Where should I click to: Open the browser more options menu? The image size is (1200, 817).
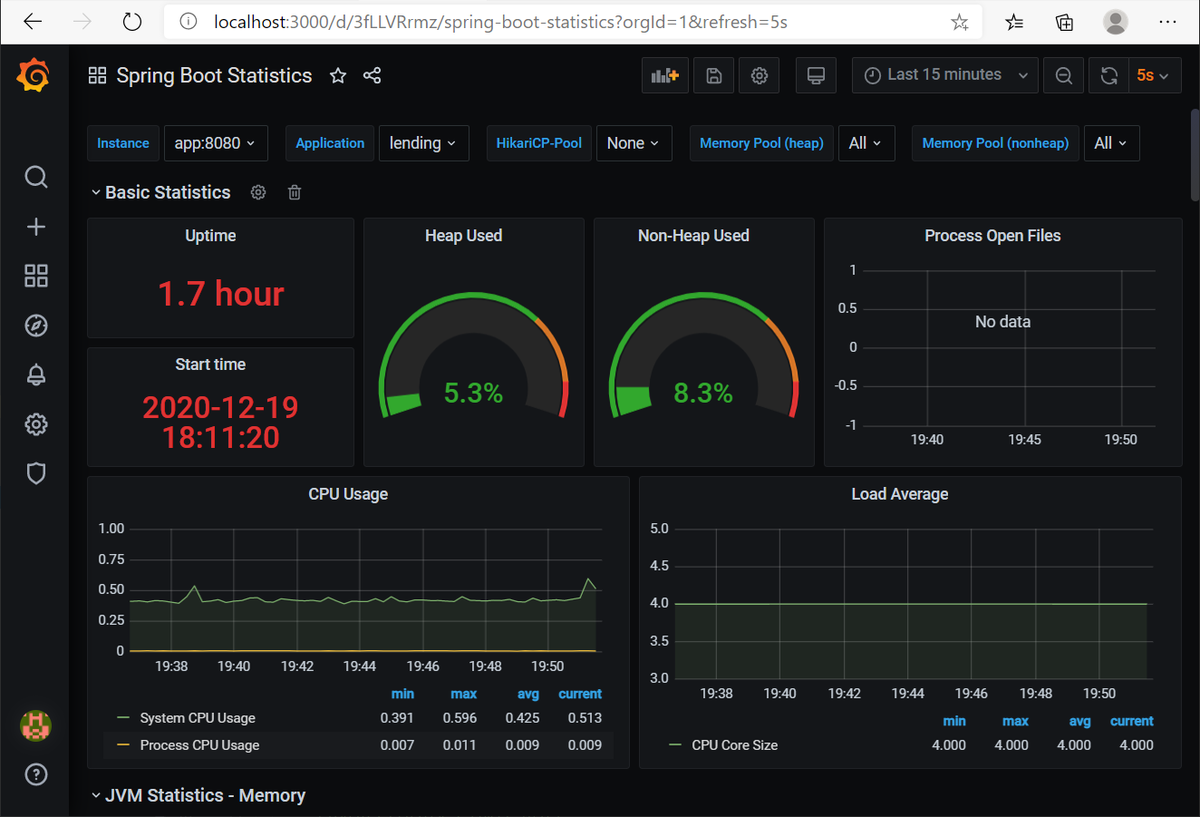pyautogui.click(x=1166, y=21)
